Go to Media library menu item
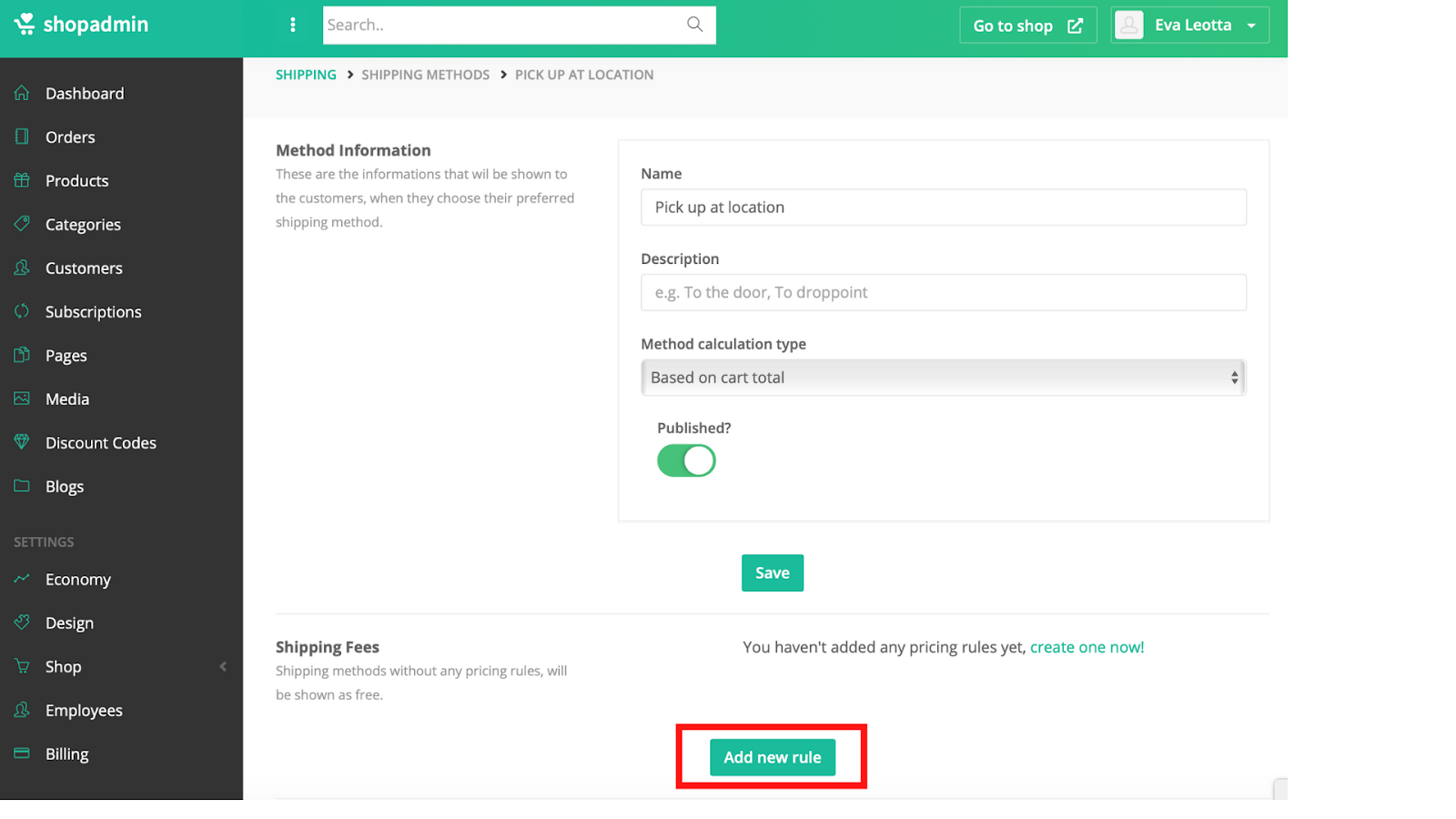The height and width of the screenshot is (819, 1456). (67, 399)
